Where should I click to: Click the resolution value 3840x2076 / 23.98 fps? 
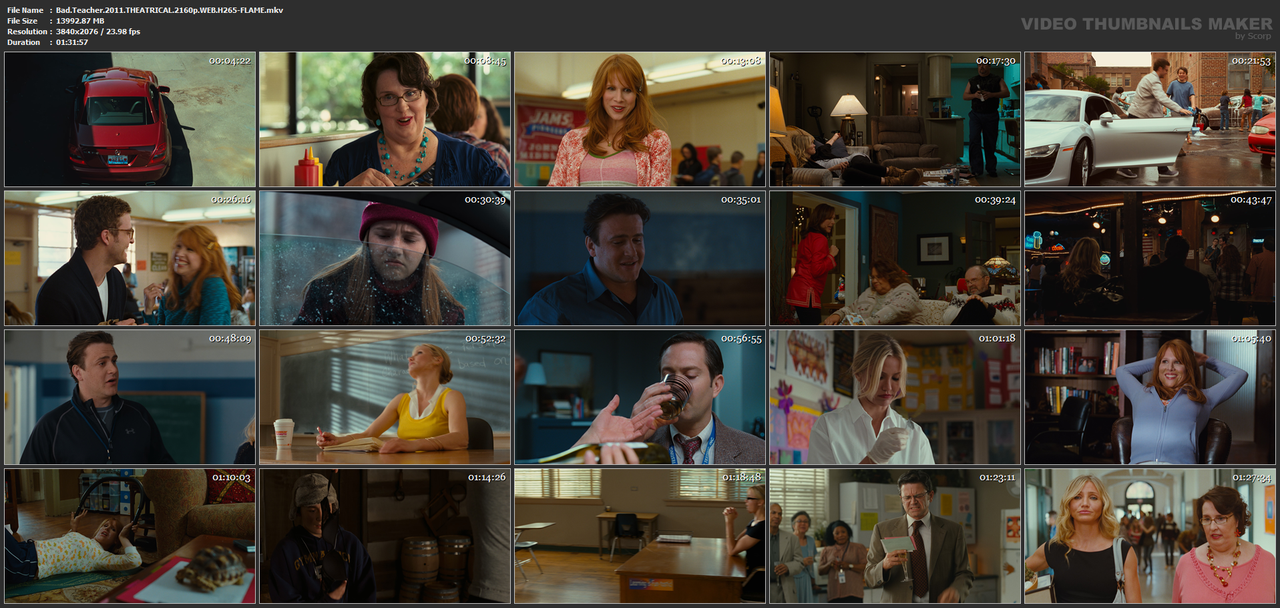(x=98, y=31)
